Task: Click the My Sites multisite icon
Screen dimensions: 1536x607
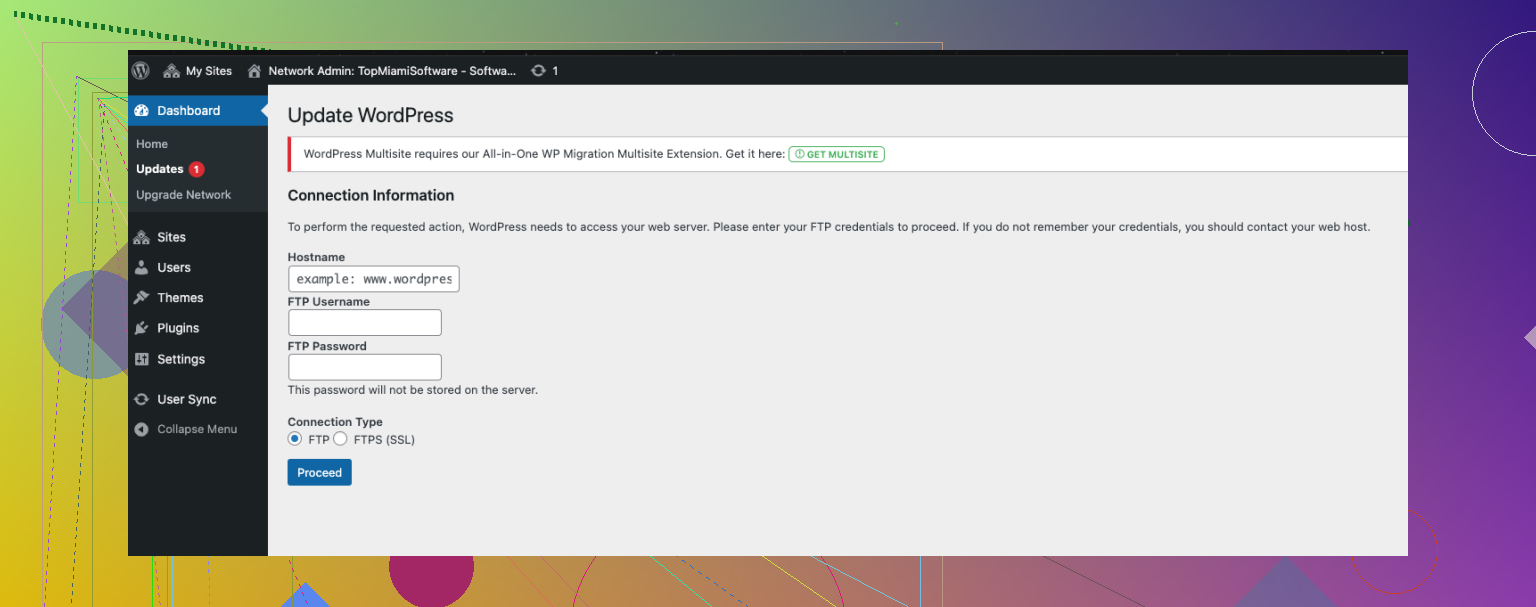Action: click(171, 71)
